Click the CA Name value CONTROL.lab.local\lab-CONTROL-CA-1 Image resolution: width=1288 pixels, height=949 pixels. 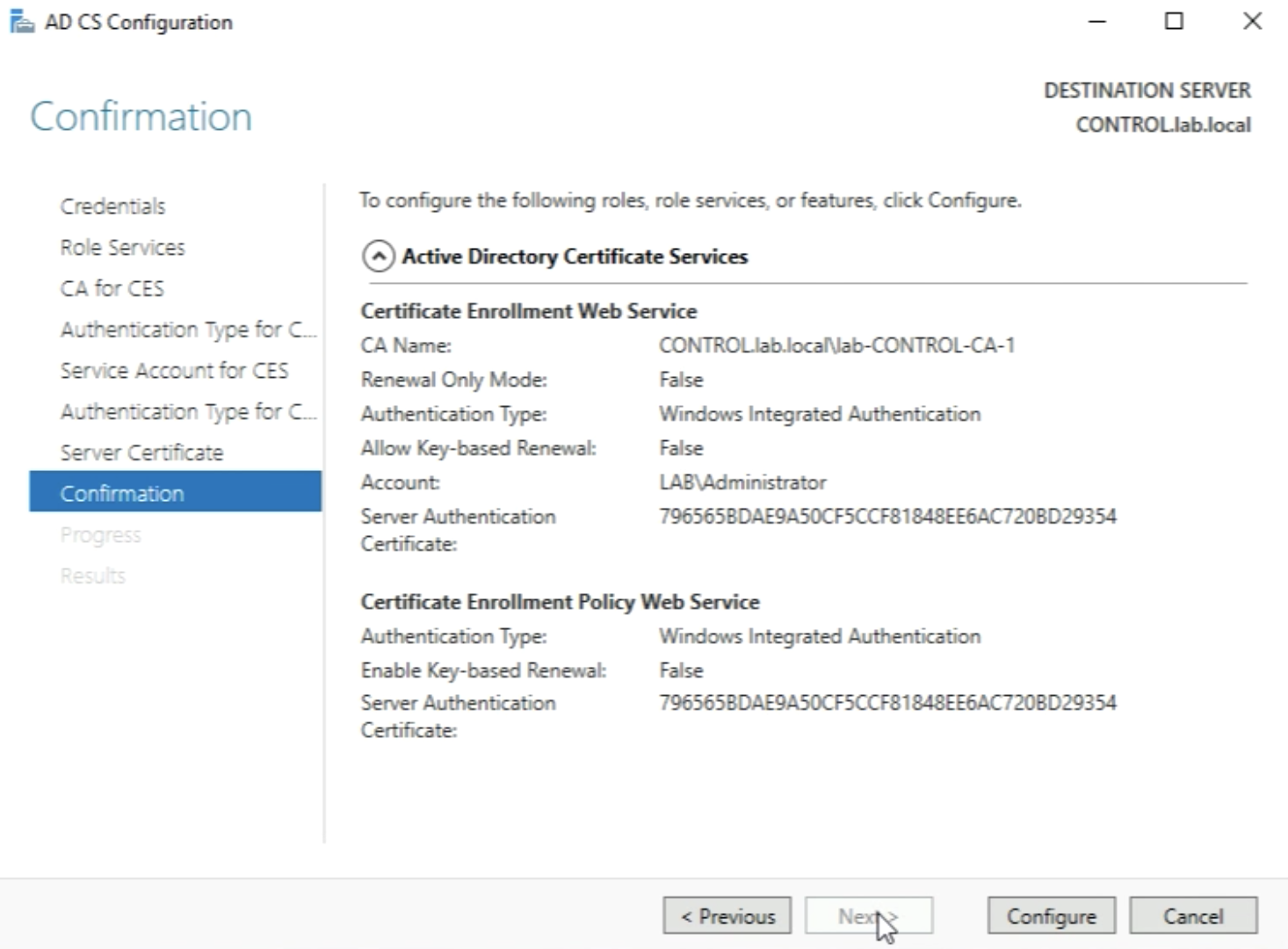(836, 345)
